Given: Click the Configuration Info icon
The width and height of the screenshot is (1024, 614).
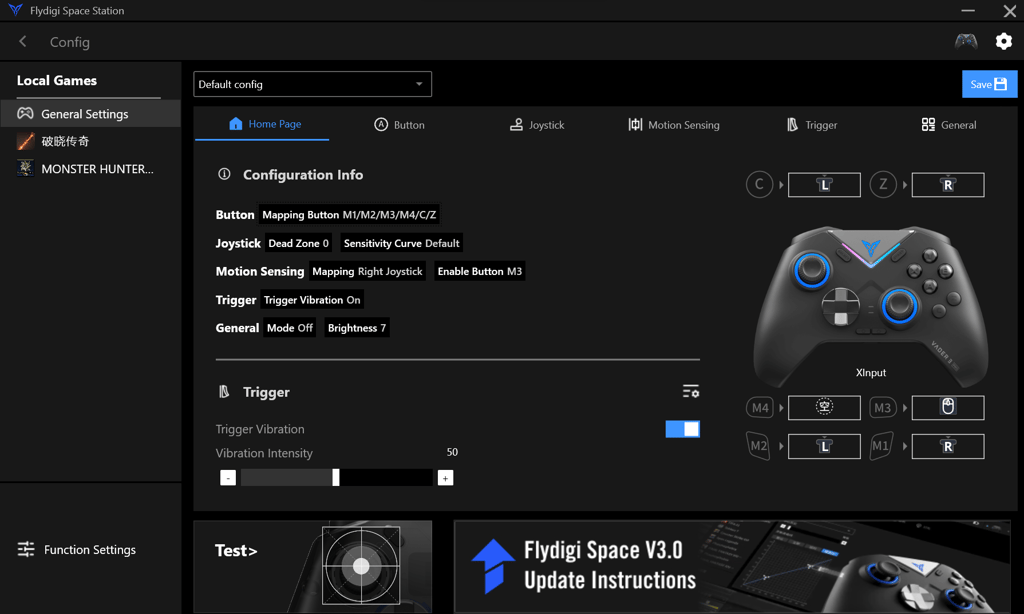Looking at the screenshot, I should coord(224,174).
